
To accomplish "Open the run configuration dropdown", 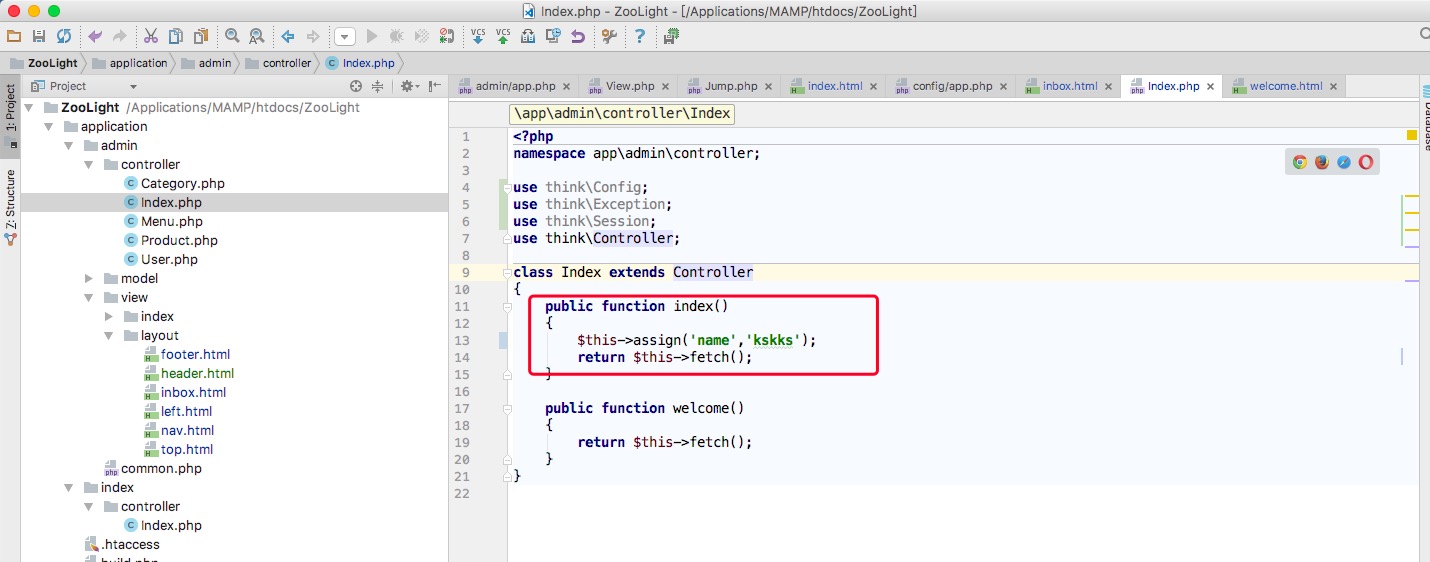I will [x=344, y=37].
